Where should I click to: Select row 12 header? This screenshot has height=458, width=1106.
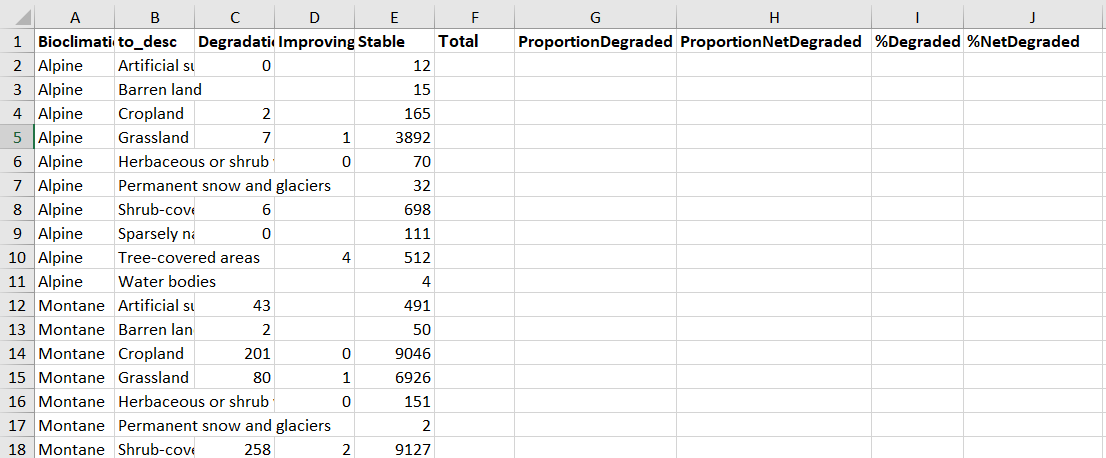(x=17, y=305)
